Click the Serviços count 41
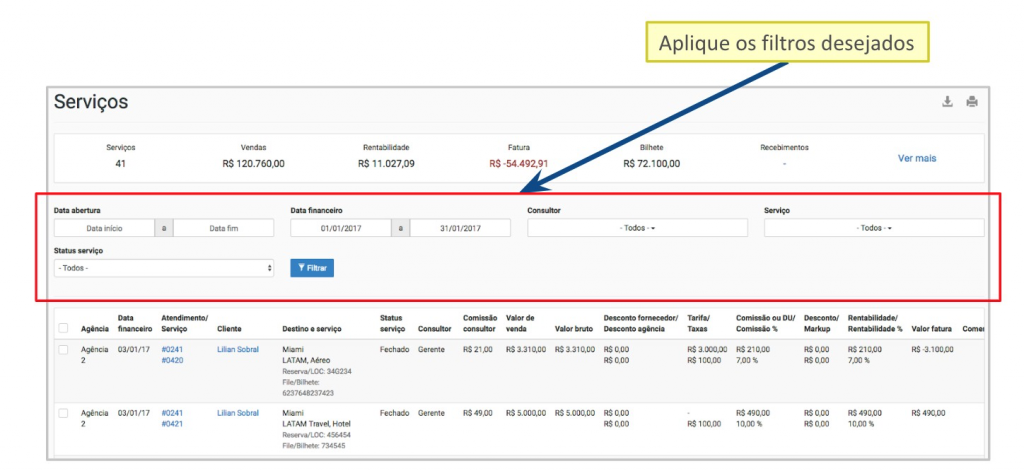The height and width of the screenshot is (471, 1024). coord(120,164)
